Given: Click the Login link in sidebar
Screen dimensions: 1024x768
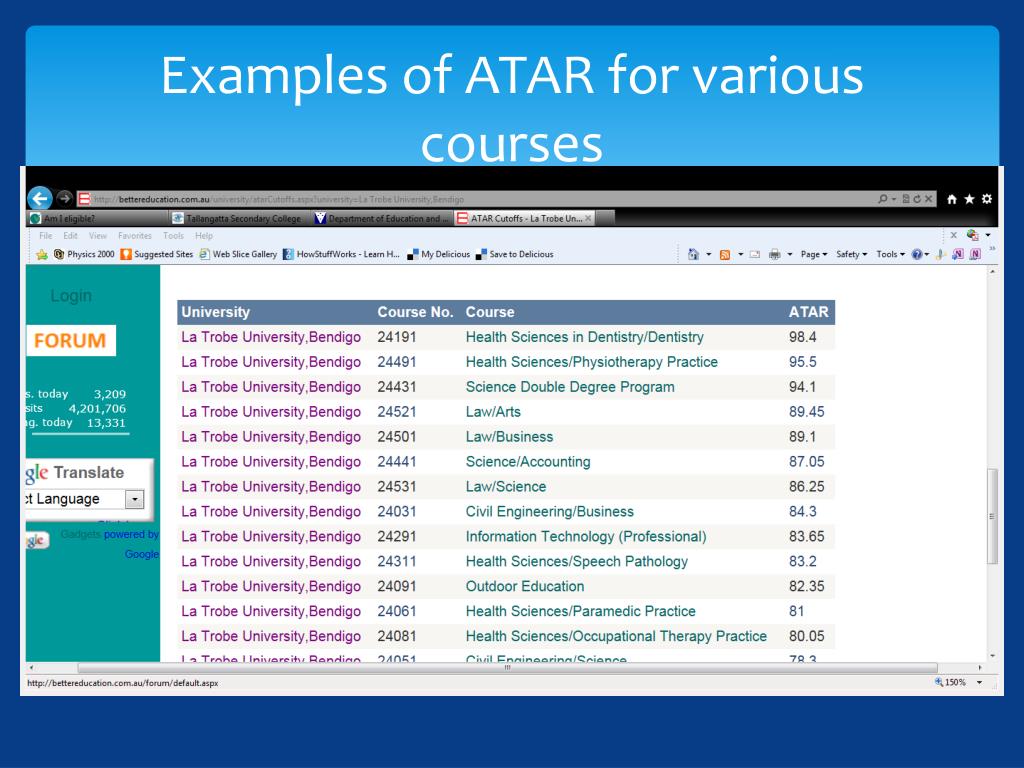Looking at the screenshot, I should [x=71, y=296].
